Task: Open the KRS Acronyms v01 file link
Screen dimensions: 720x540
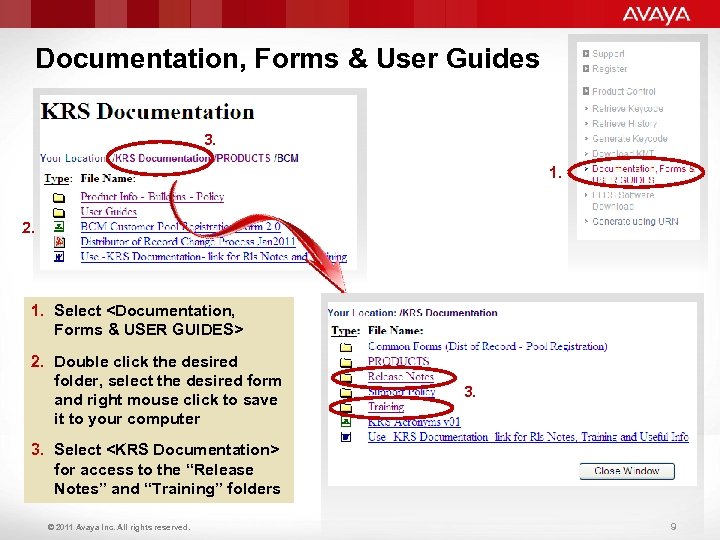Action: tap(414, 422)
